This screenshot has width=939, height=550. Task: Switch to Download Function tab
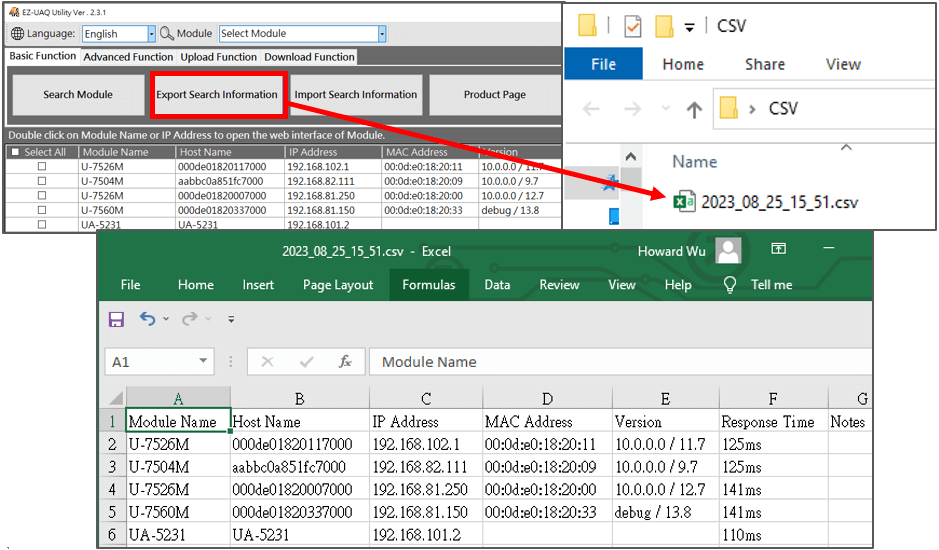pyautogui.click(x=310, y=57)
